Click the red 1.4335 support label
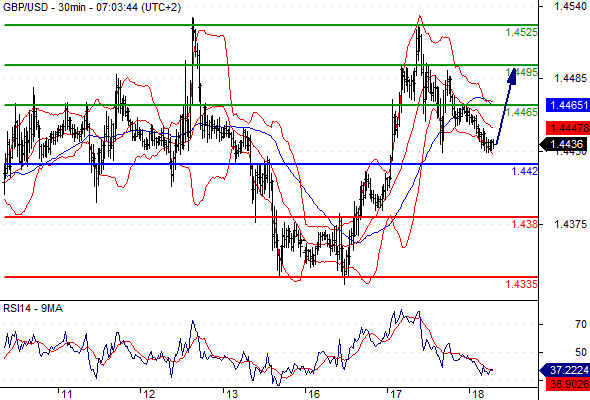The width and height of the screenshot is (590, 400). pos(522,284)
